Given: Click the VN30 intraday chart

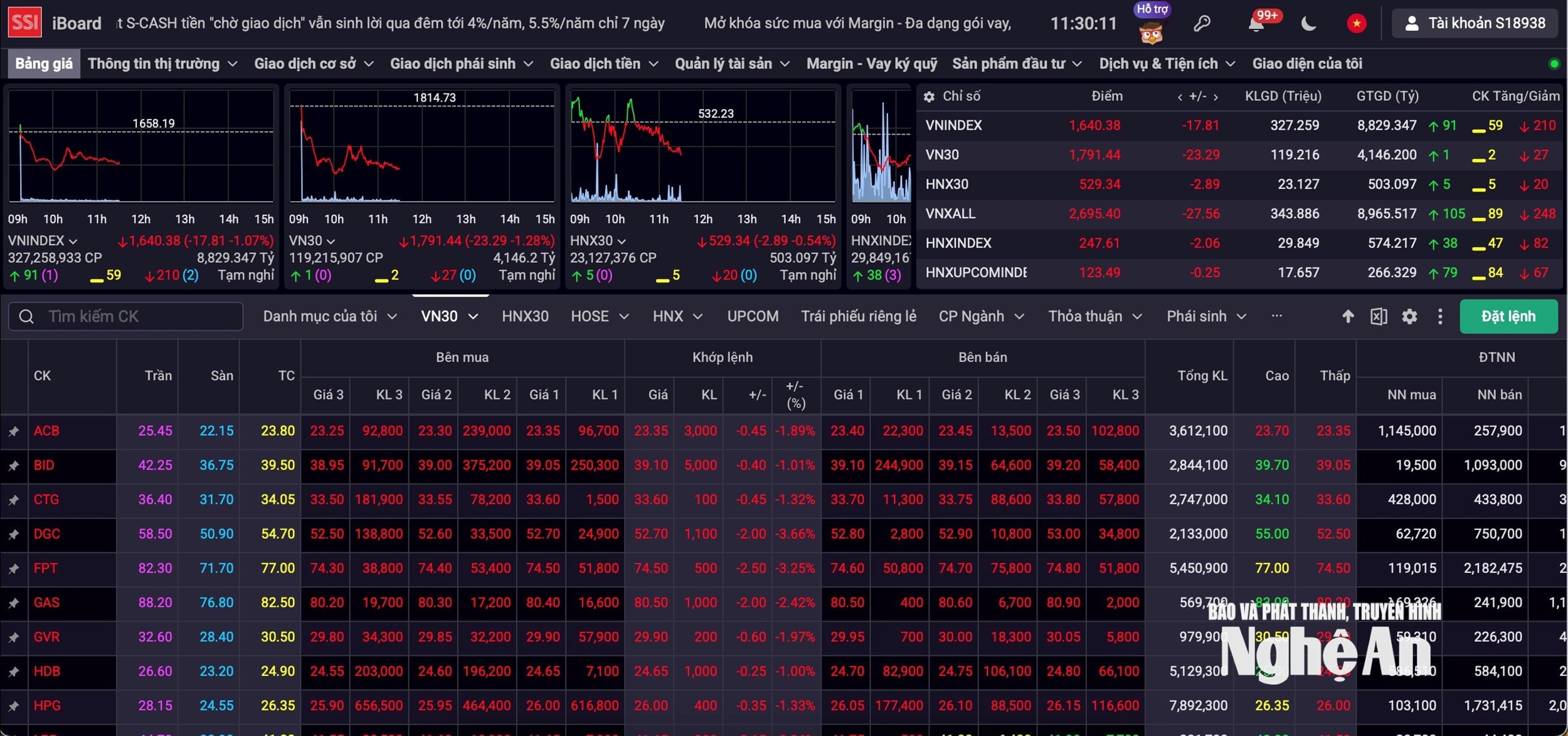Looking at the screenshot, I should 421,146.
